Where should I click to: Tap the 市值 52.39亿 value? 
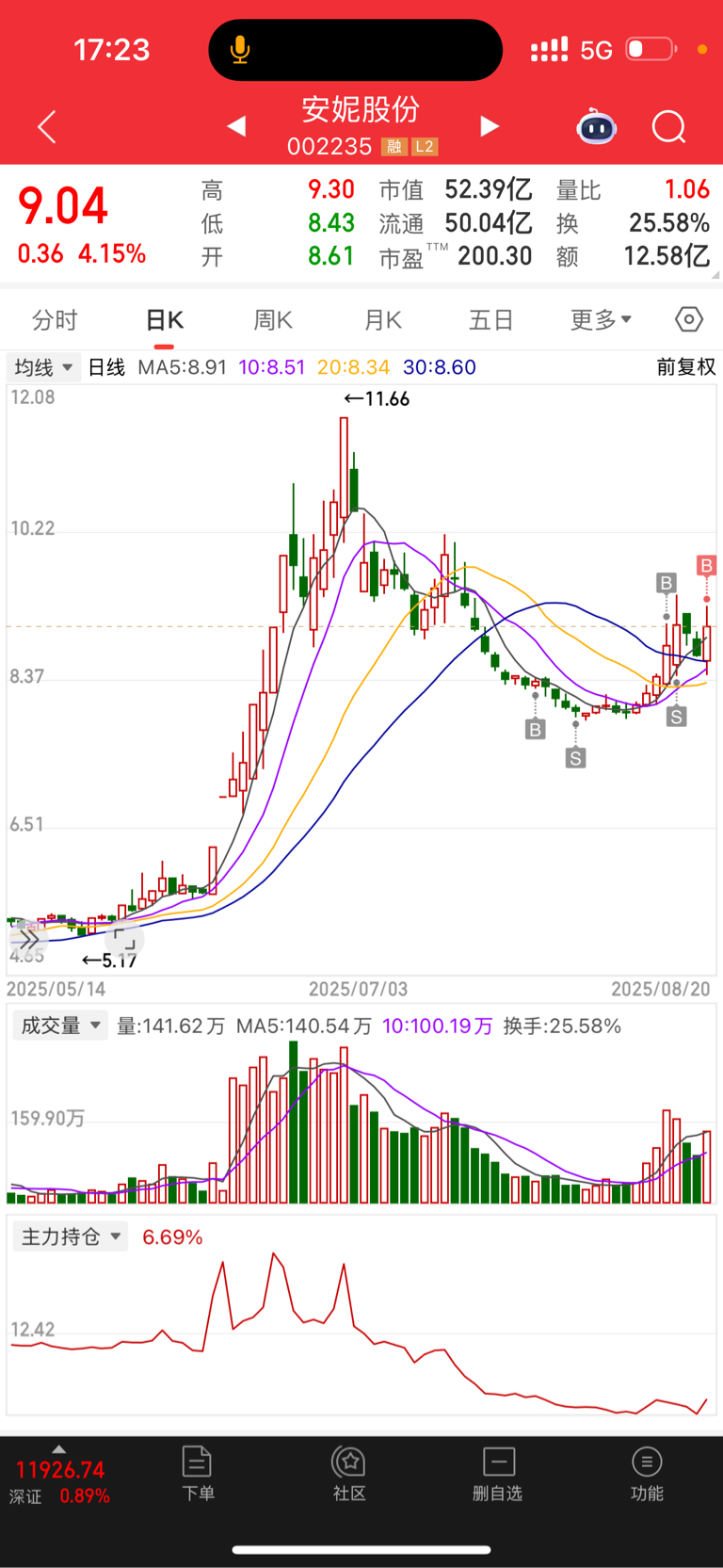click(489, 189)
